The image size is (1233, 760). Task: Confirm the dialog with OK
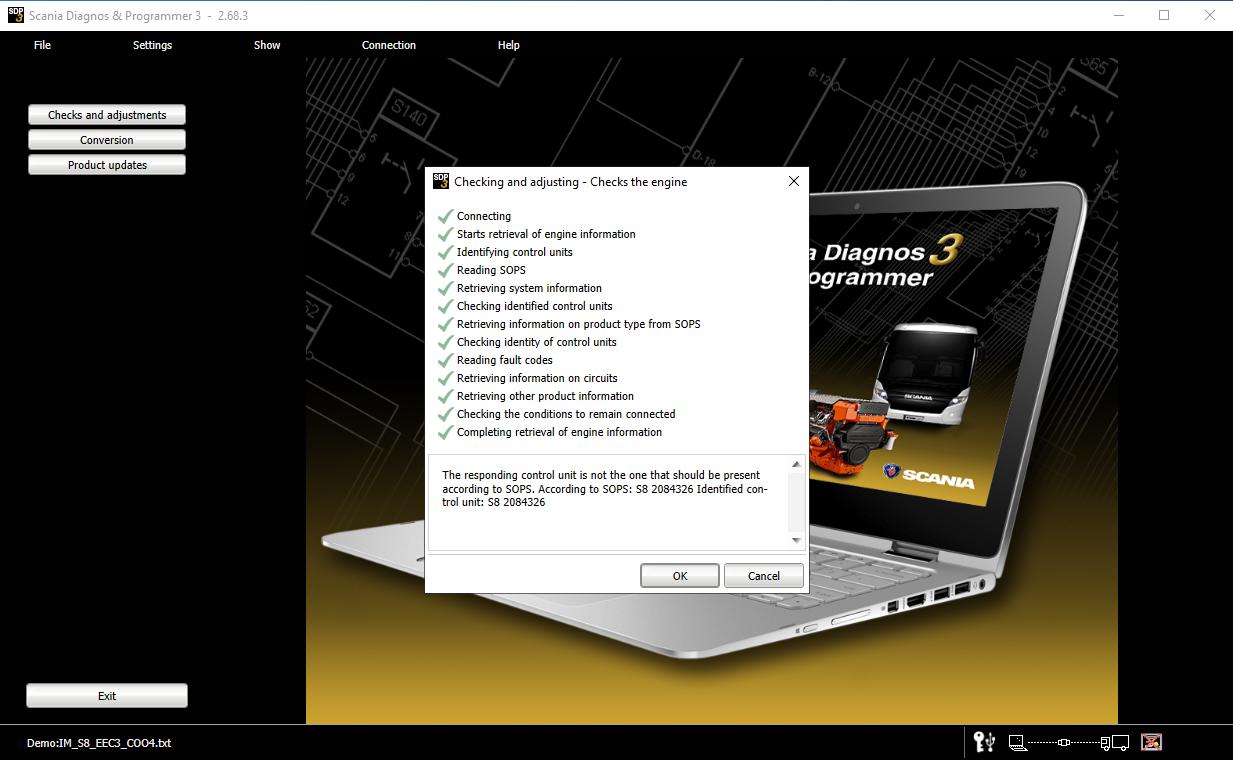[680, 576]
